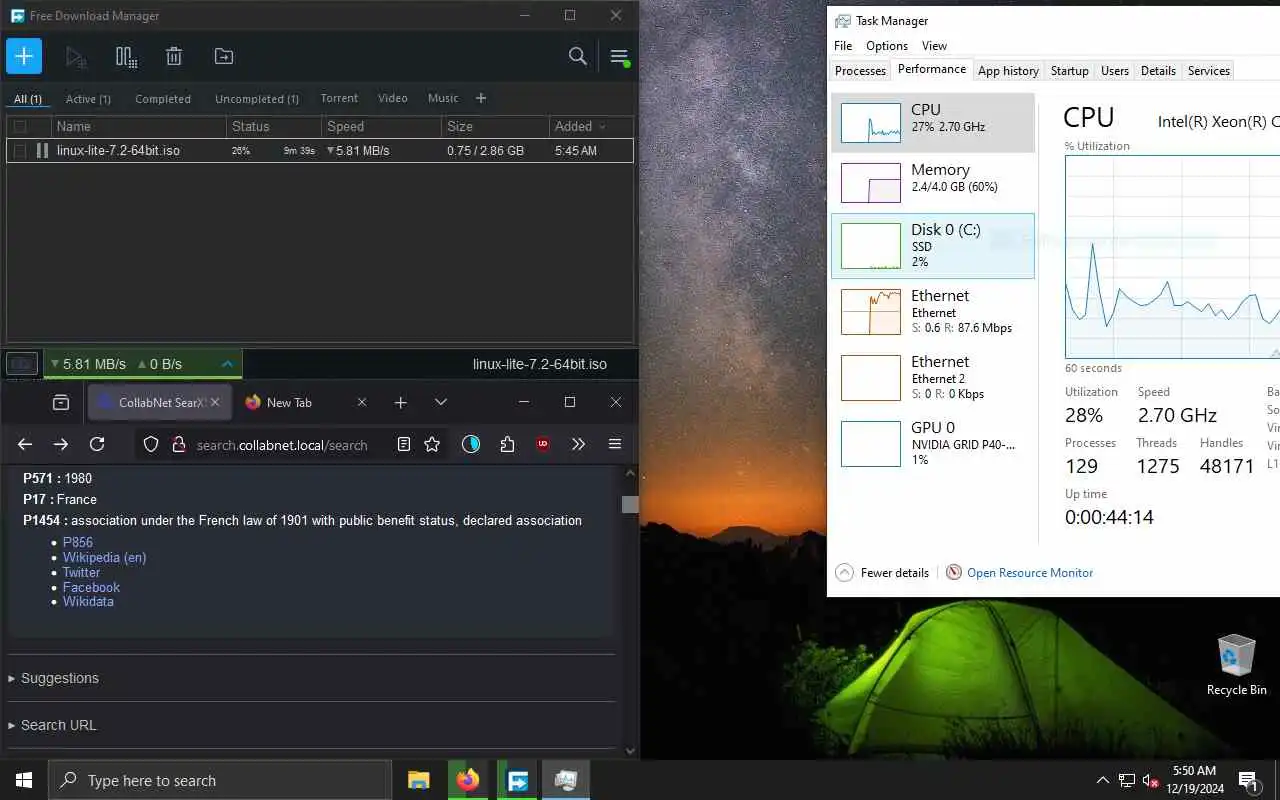Image resolution: width=1280 pixels, height=800 pixels.
Task: Click the pause-all downloads icon
Action: (x=126, y=57)
